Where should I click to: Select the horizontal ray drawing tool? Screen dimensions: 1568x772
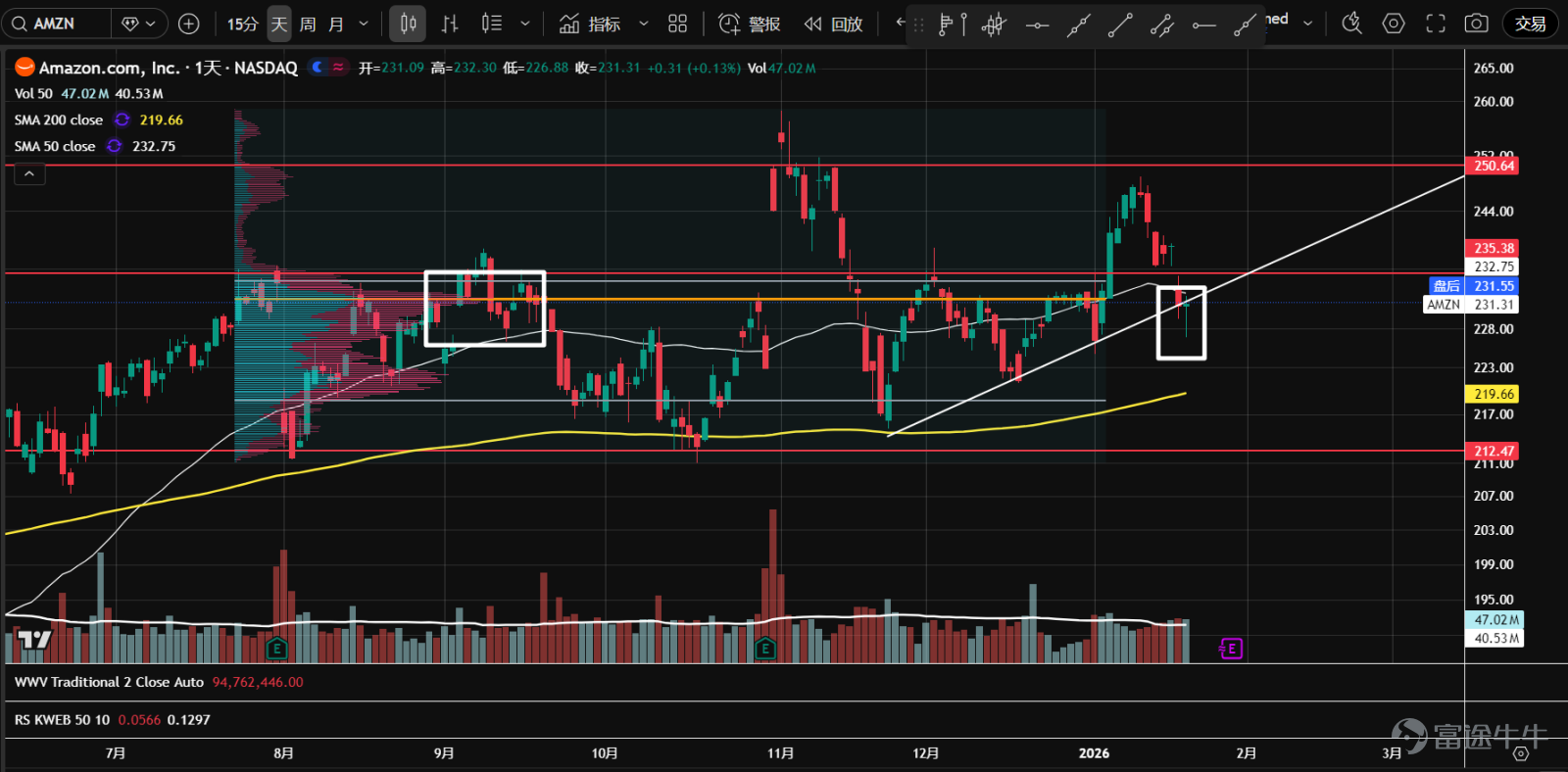[1203, 24]
